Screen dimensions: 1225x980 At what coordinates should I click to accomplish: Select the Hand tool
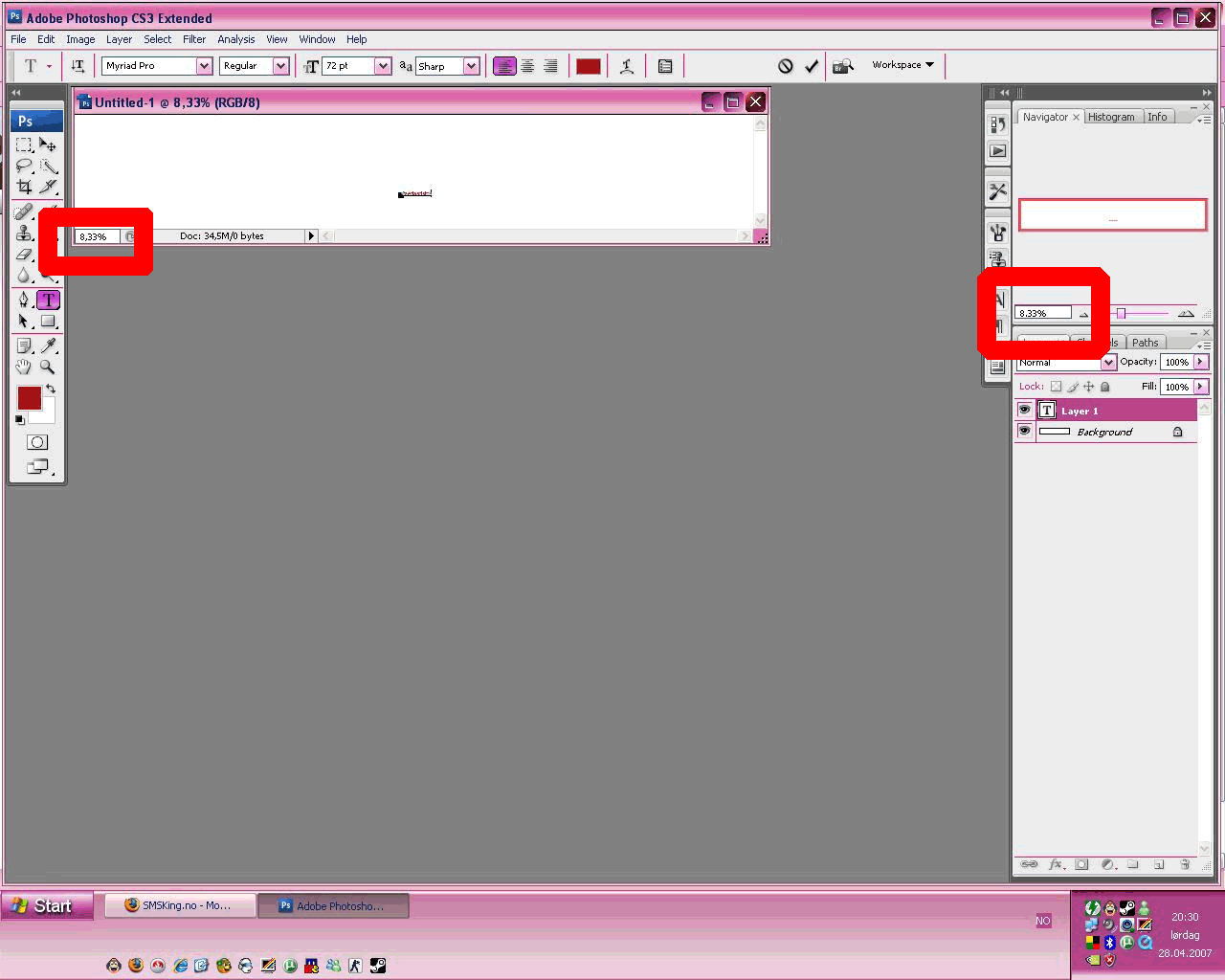point(24,367)
